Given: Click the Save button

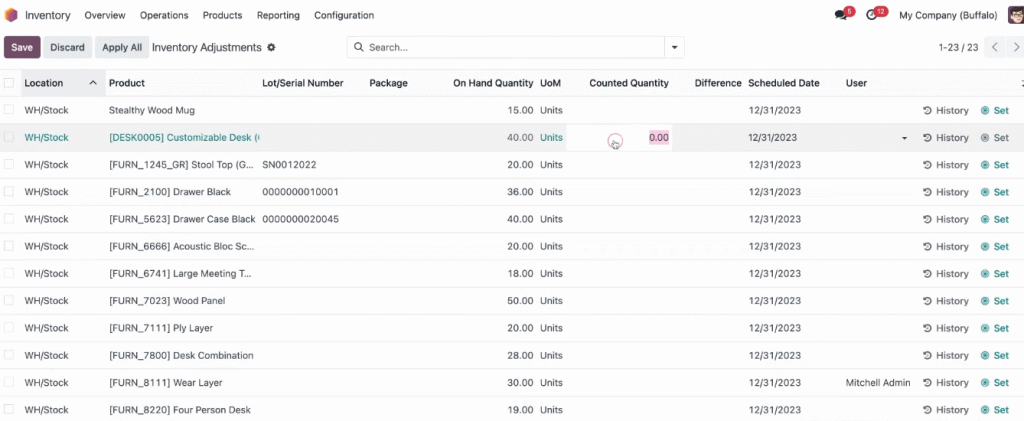Looking at the screenshot, I should pyautogui.click(x=22, y=47).
